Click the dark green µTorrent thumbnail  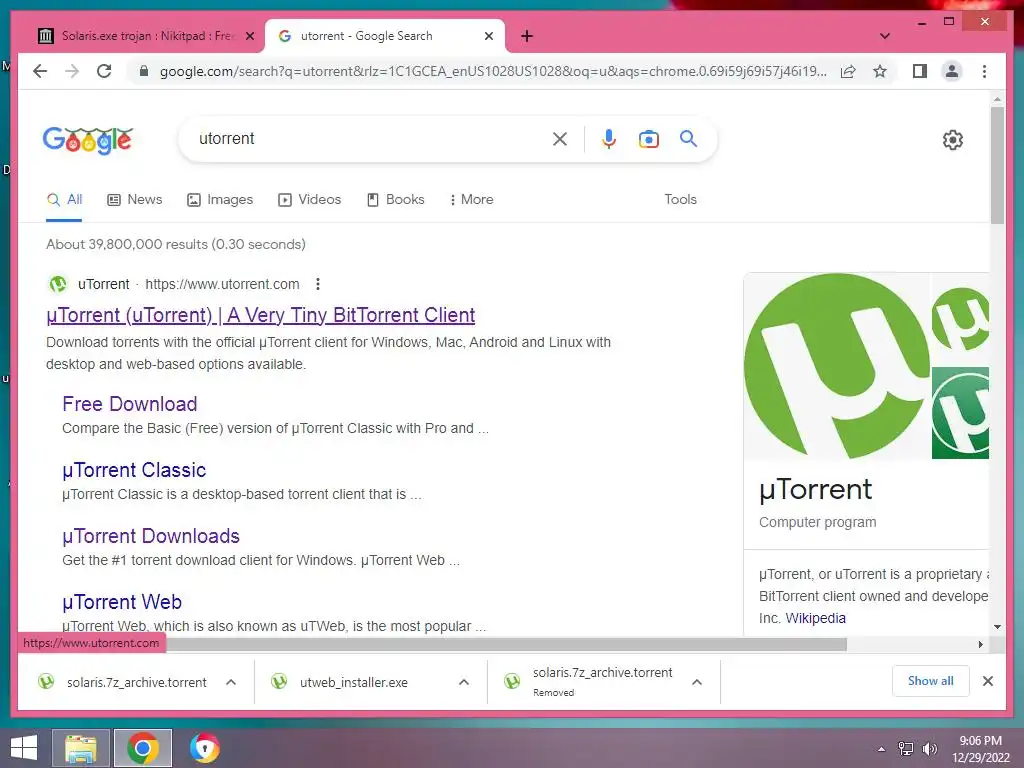tap(960, 413)
